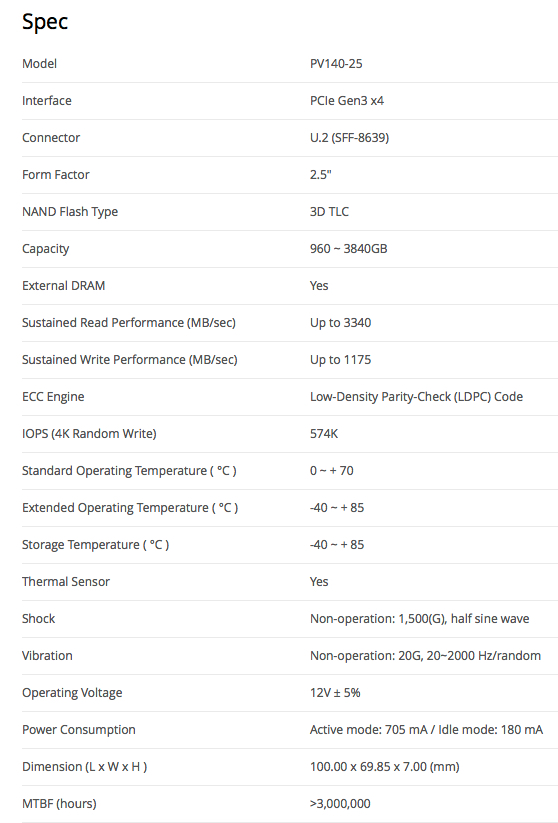Screen dimensions: 558x823
Task: Click the Spec heading
Action: (45, 23)
